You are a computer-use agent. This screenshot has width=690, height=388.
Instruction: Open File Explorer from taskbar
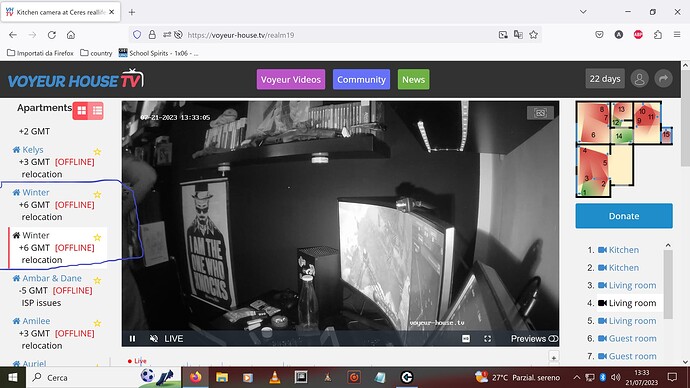tap(222, 377)
